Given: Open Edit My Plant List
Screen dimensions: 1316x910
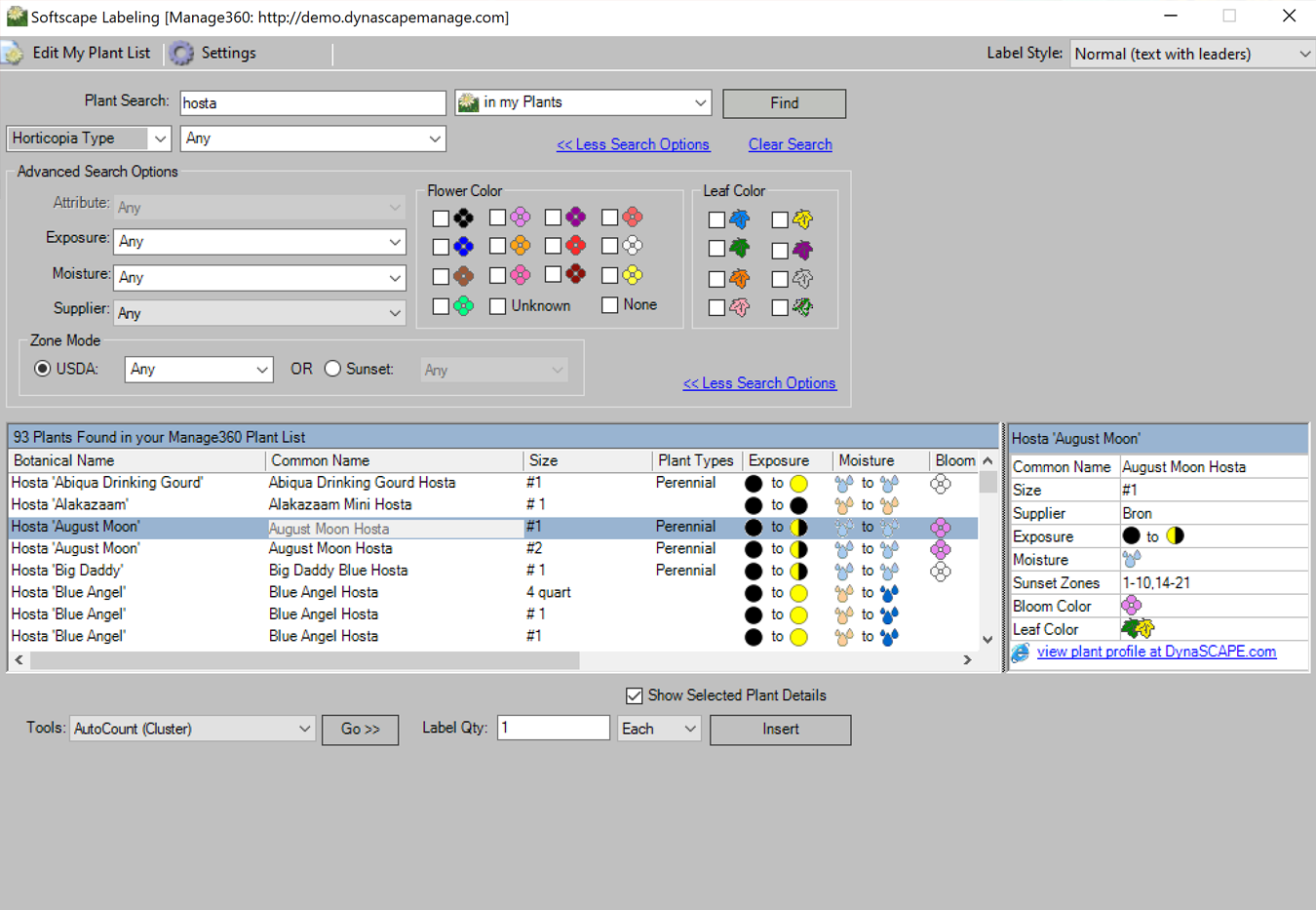Looking at the screenshot, I should point(78,54).
